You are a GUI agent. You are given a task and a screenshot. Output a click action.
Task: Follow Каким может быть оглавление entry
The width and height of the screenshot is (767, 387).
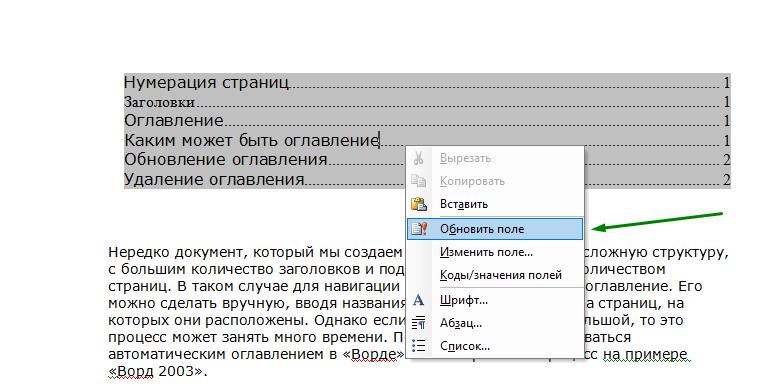pyautogui.click(x=251, y=140)
